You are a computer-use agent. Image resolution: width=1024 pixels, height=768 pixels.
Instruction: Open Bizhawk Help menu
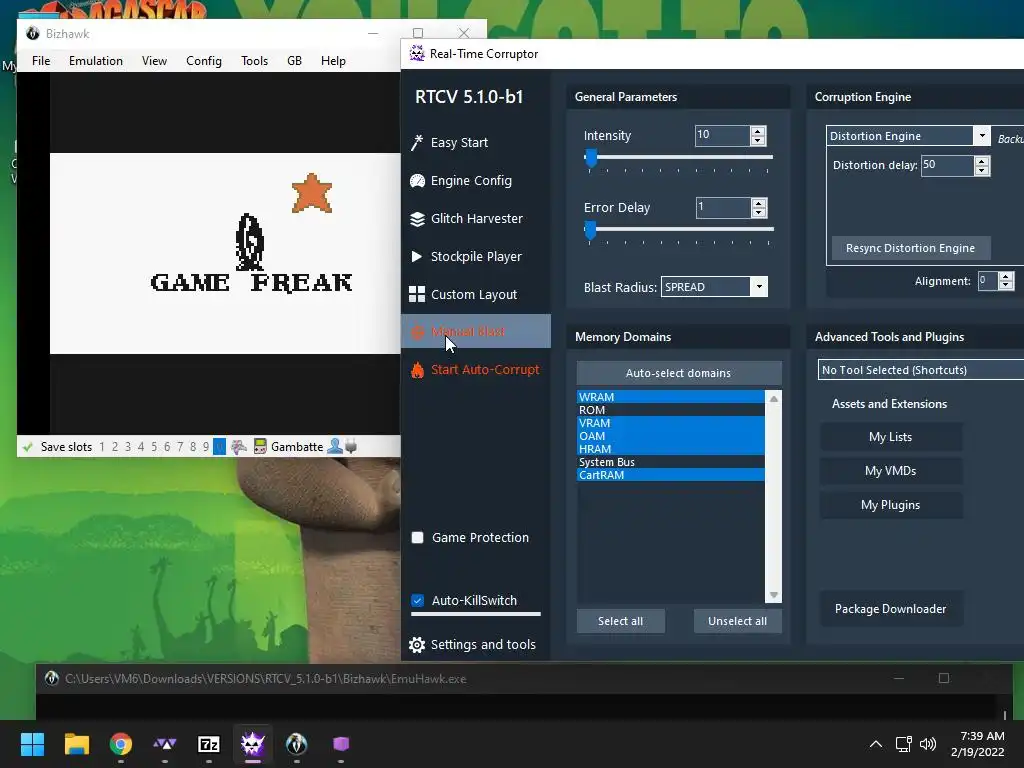[x=333, y=61]
